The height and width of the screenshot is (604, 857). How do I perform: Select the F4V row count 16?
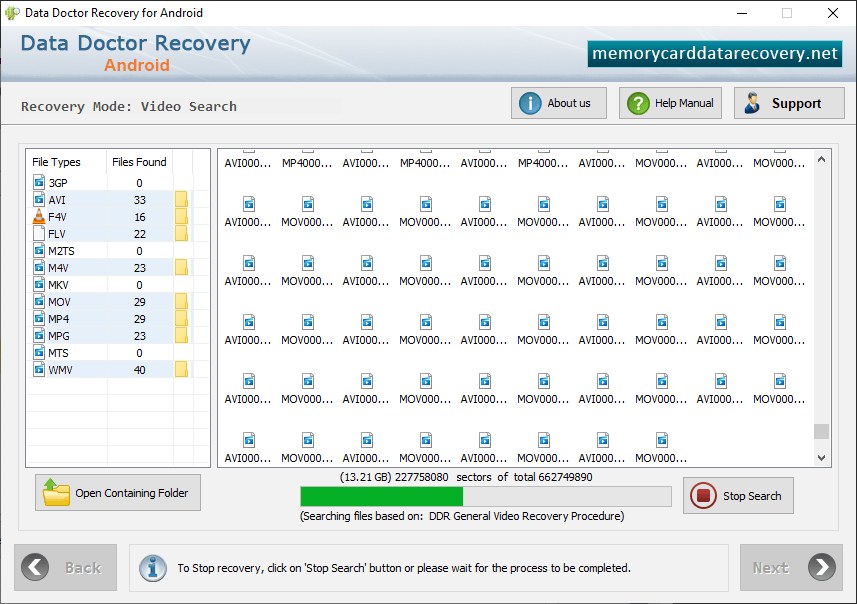[140, 217]
